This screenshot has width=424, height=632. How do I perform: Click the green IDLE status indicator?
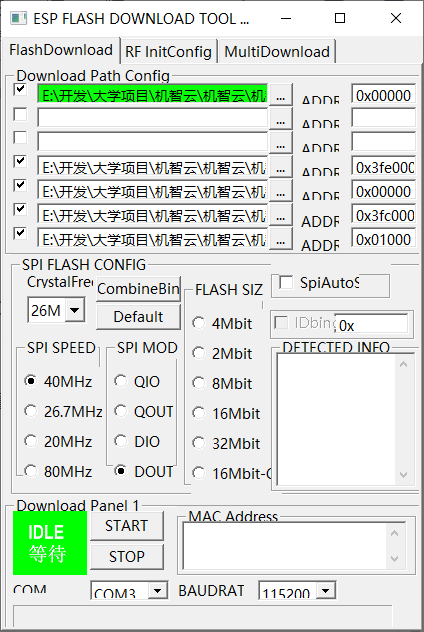[x=50, y=543]
